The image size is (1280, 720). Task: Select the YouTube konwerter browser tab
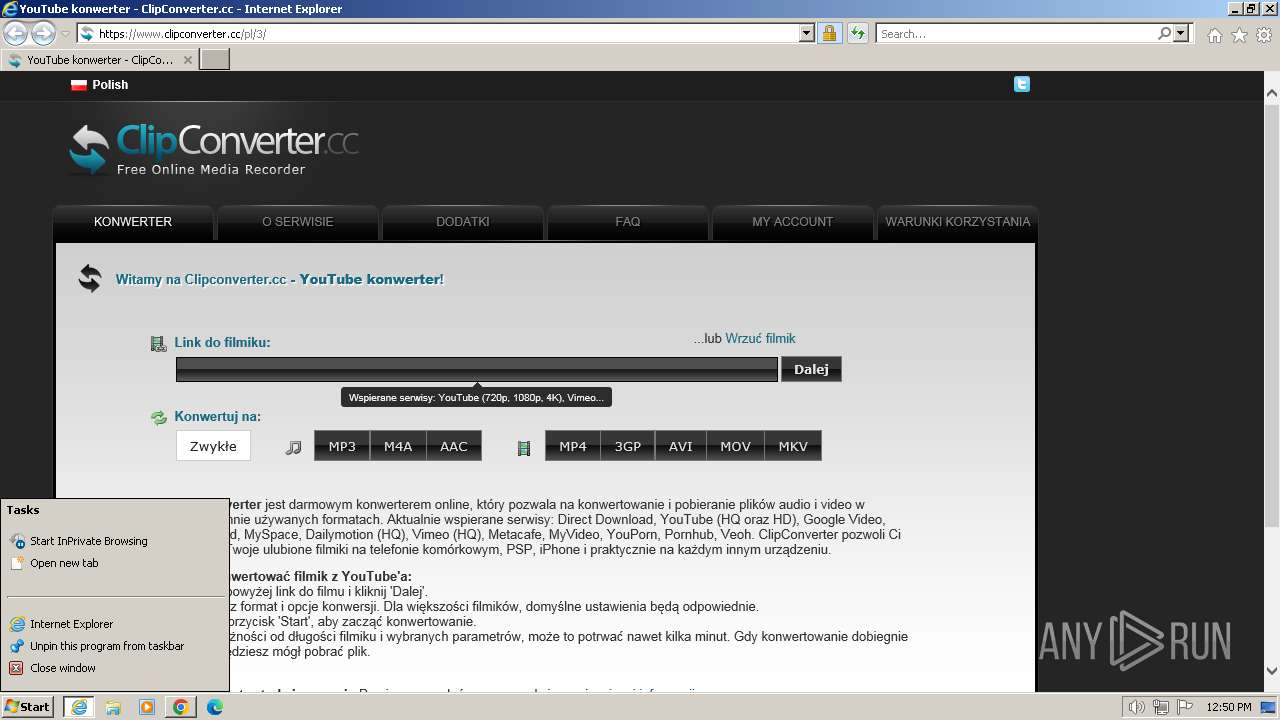(x=99, y=60)
